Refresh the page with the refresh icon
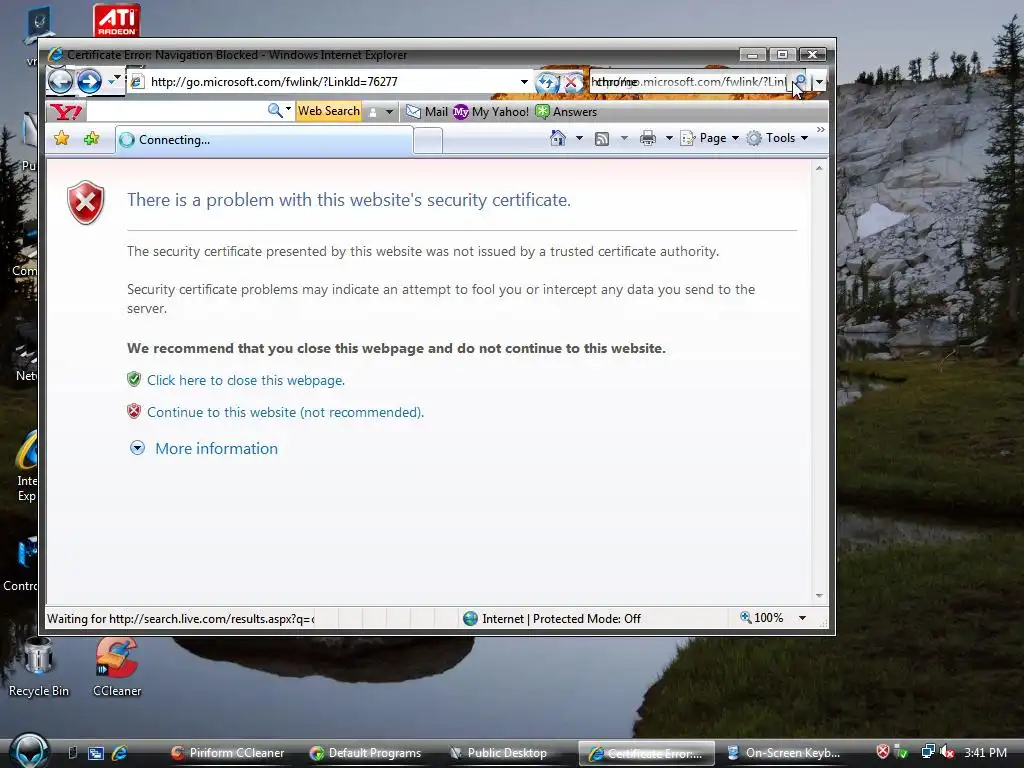This screenshot has height=768, width=1024. (547, 82)
